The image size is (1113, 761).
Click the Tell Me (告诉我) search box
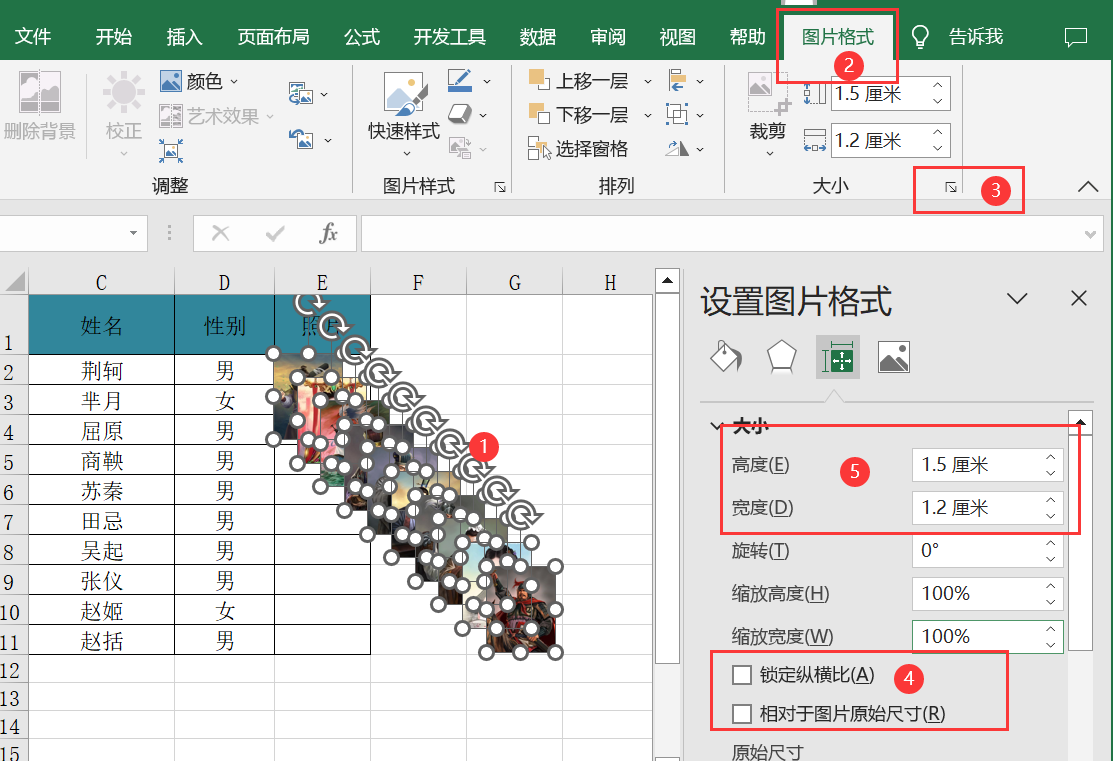tap(976, 37)
